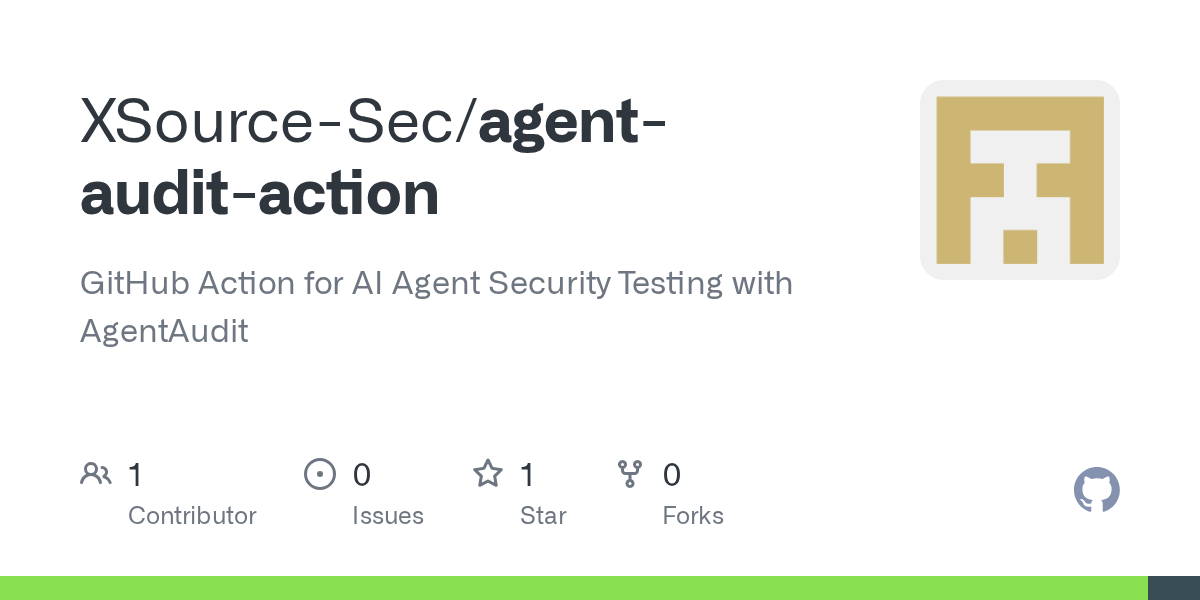Click the word AgentAudit in the description
1200x600 pixels.
tap(164, 331)
